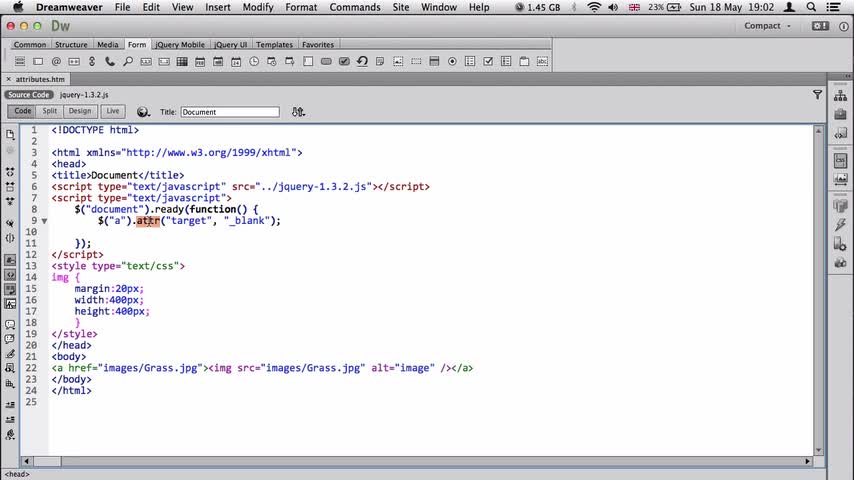Insert a Text Area icon
The height and width of the screenshot is (480, 854).
(308, 62)
